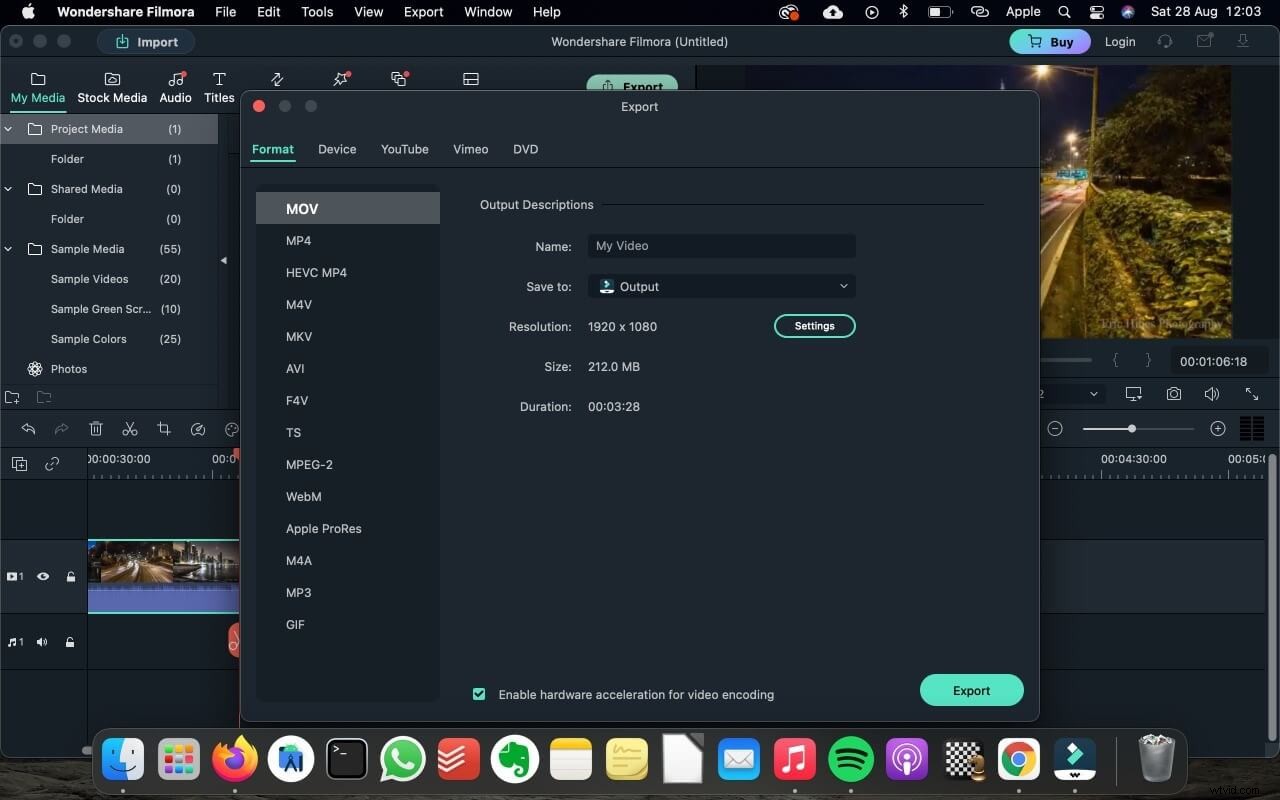This screenshot has width=1280, height=800.
Task: Open the Tools menu in the menu bar
Action: tap(316, 12)
